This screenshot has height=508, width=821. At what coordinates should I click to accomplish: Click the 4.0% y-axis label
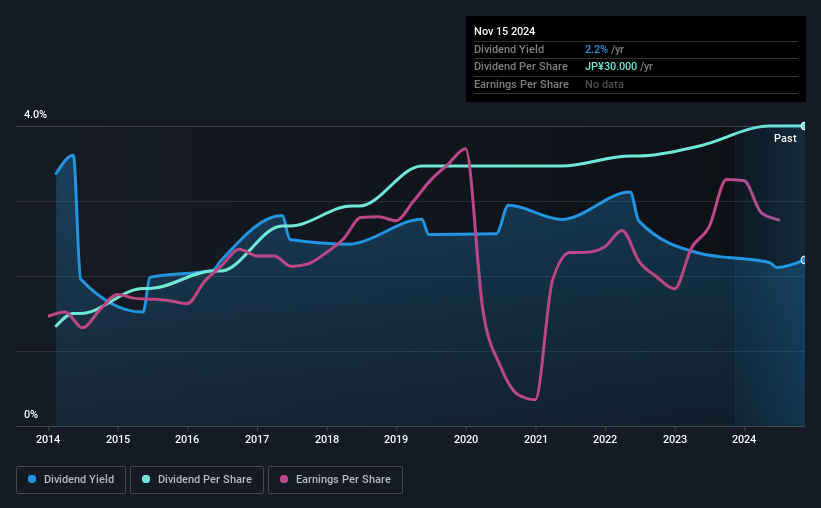[x=35, y=114]
